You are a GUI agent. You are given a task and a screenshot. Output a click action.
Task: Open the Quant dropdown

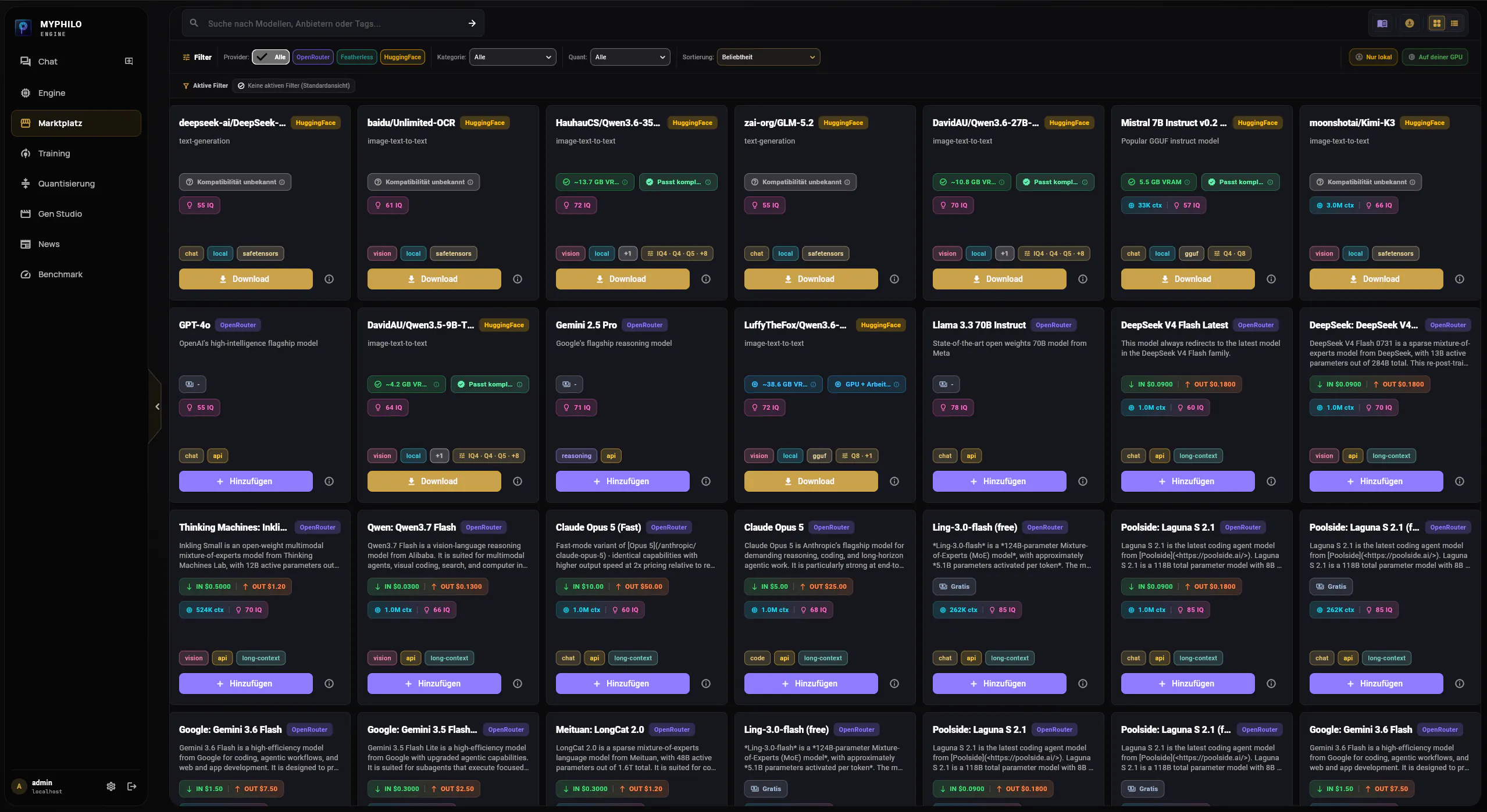pos(630,57)
